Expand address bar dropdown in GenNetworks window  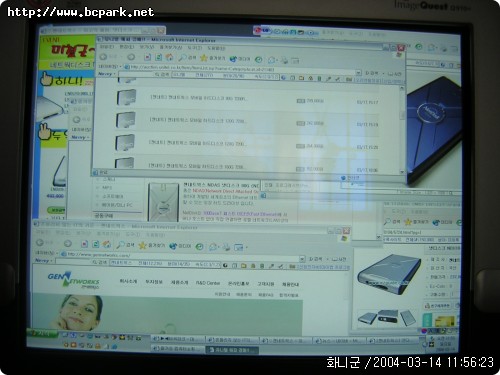click(302, 259)
